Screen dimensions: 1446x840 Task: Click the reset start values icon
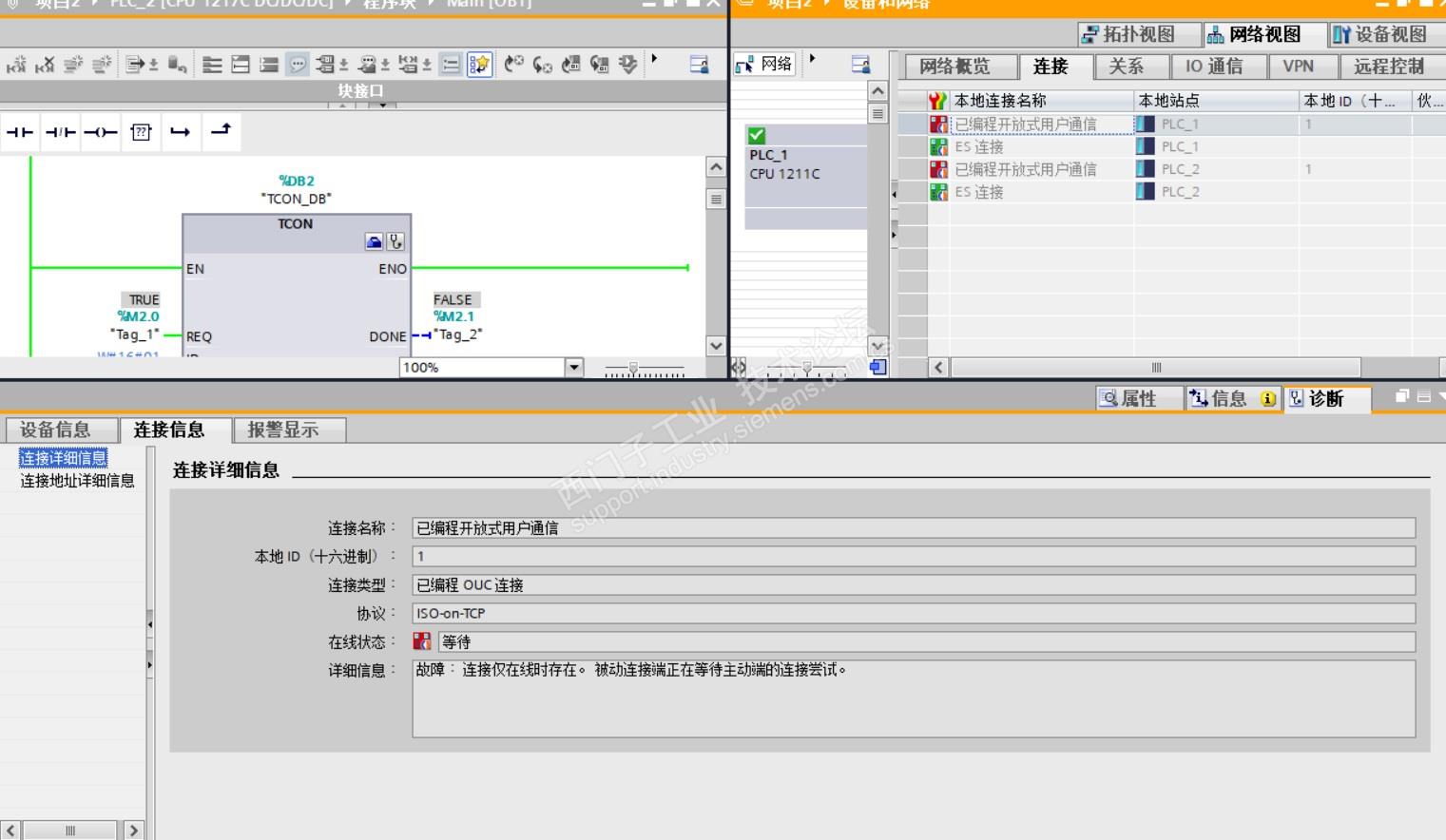pos(177,65)
